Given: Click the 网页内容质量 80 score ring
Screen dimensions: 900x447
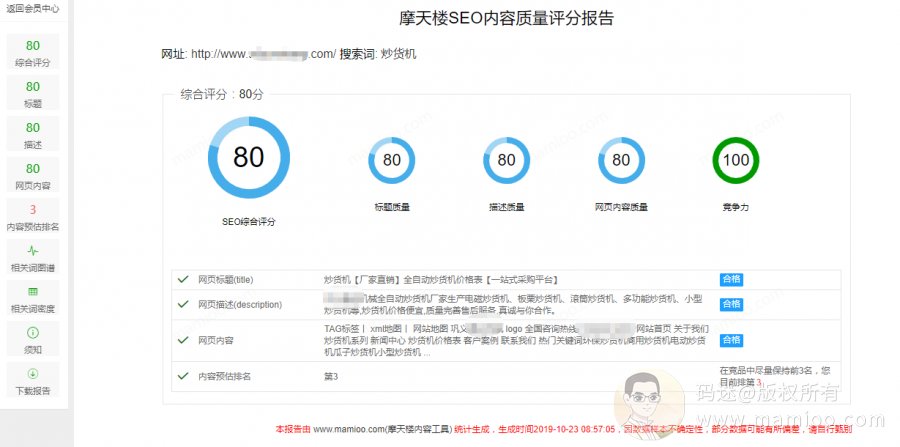Looking at the screenshot, I should [621, 160].
